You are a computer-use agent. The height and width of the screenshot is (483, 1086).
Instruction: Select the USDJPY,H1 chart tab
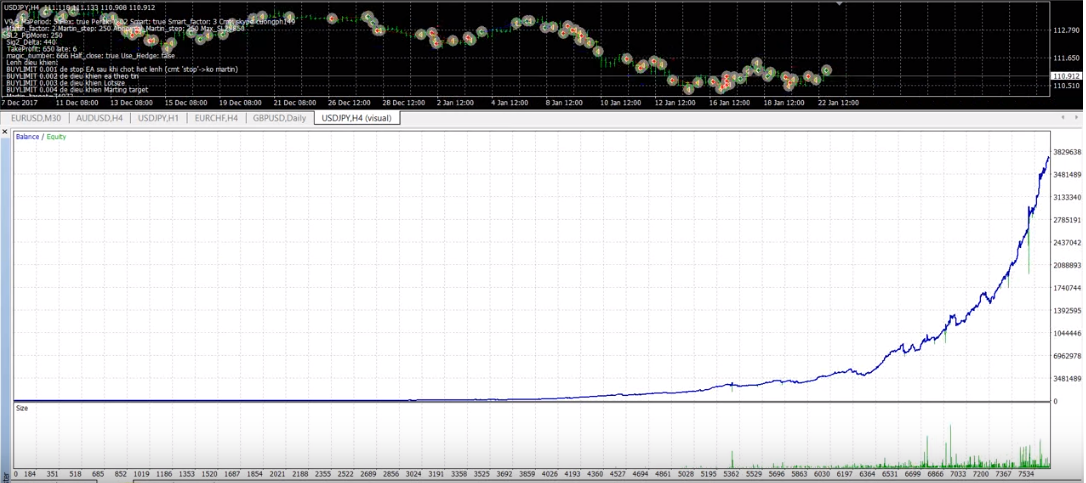pos(158,118)
